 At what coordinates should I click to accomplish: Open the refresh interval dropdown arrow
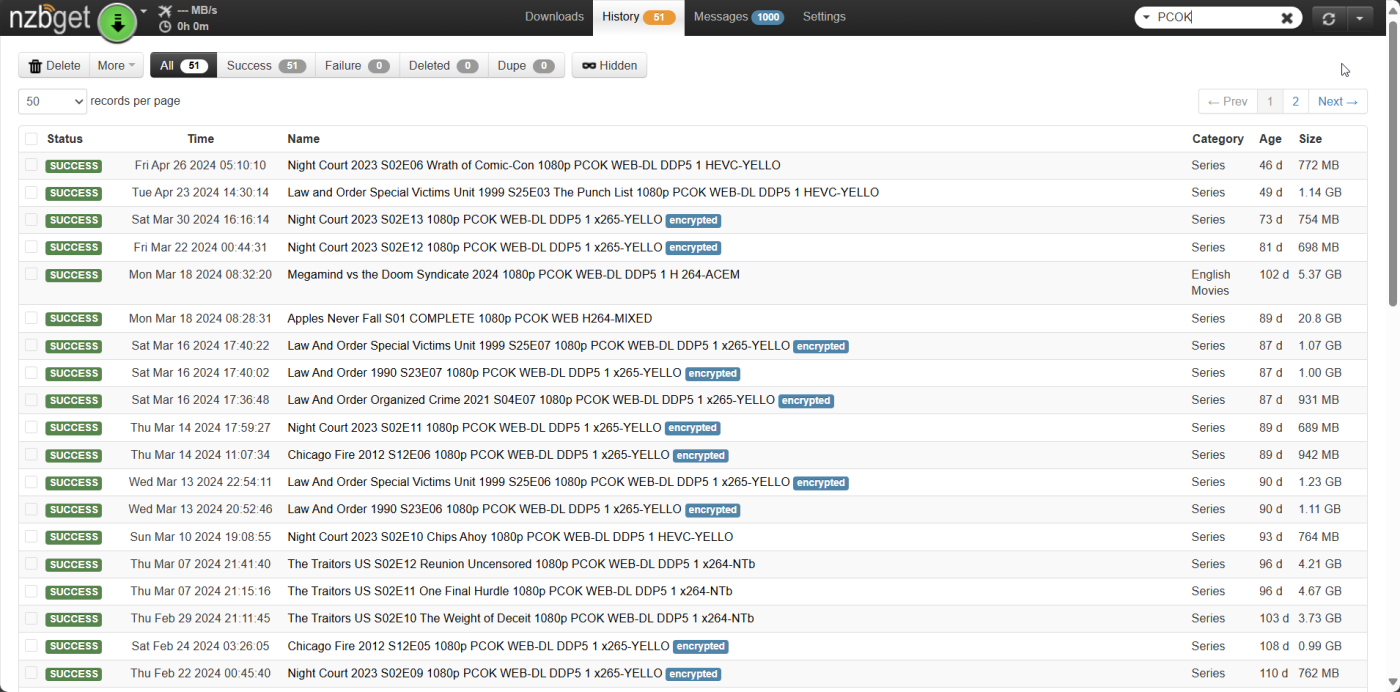[x=1359, y=18]
